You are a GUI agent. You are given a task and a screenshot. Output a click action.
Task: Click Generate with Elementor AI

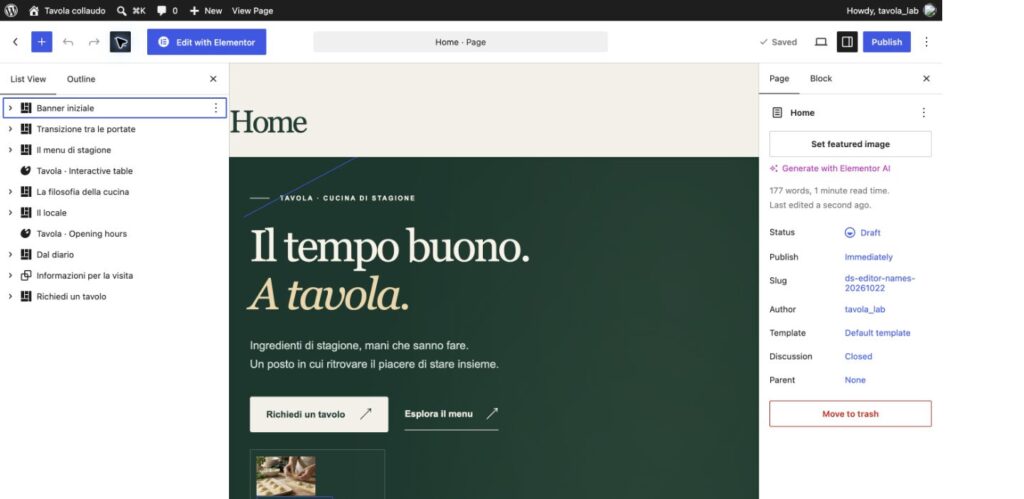point(830,169)
